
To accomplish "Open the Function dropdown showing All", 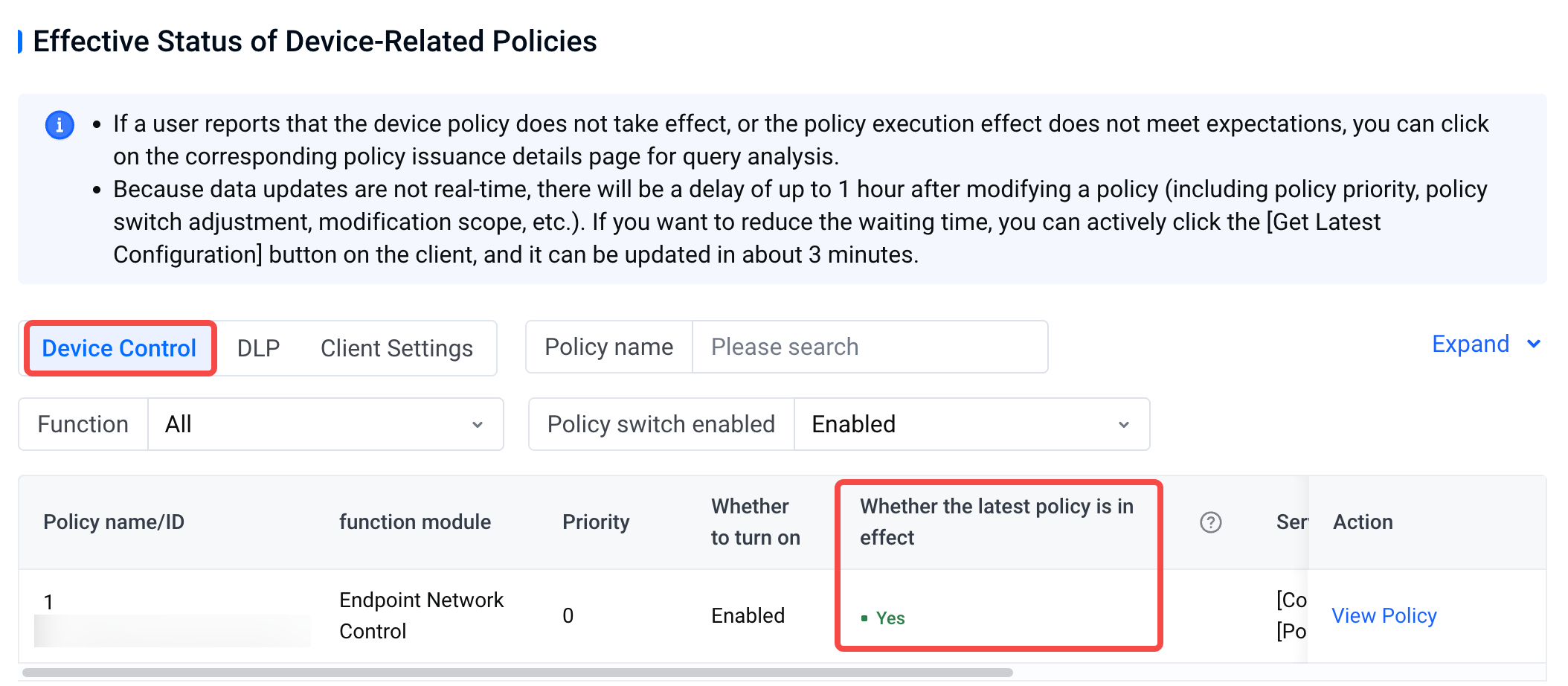I will click(x=325, y=424).
